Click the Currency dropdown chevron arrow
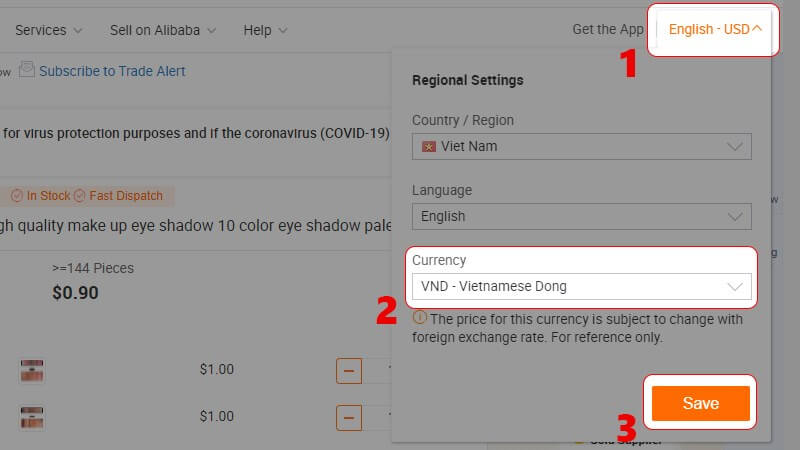This screenshot has height=450, width=800. point(735,287)
